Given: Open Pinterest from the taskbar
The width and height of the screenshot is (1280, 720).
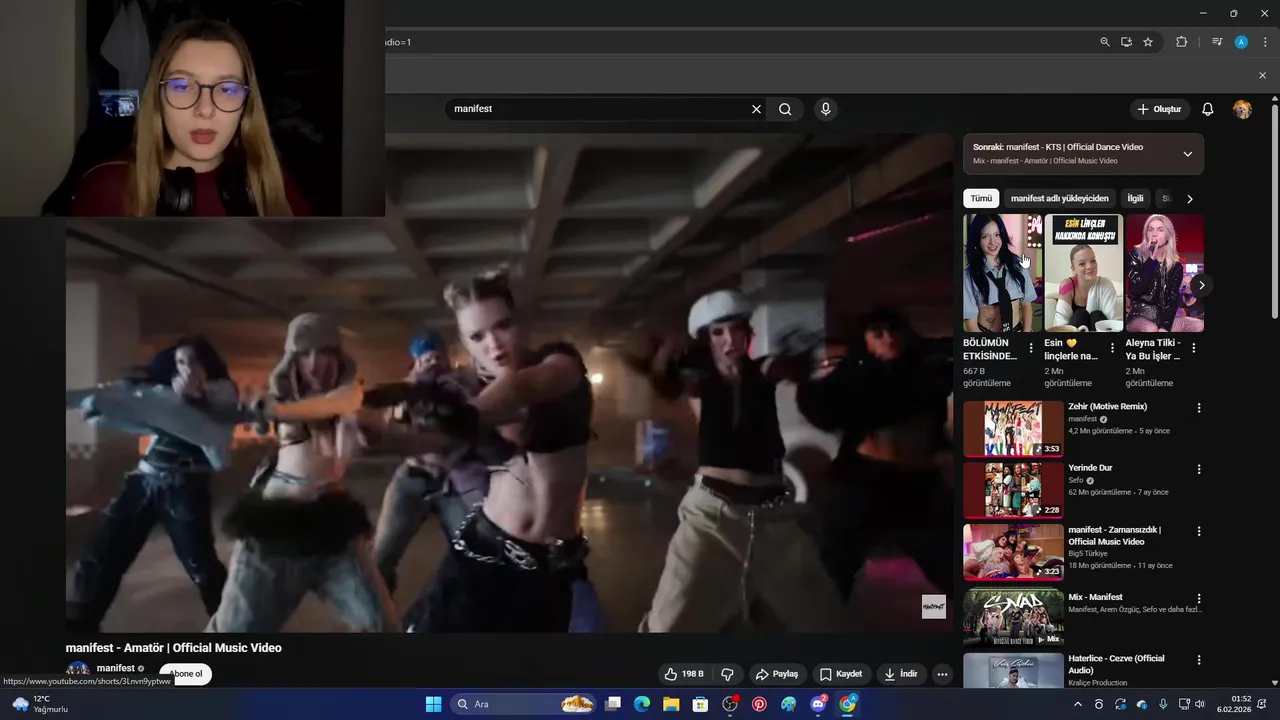Looking at the screenshot, I should 759,704.
